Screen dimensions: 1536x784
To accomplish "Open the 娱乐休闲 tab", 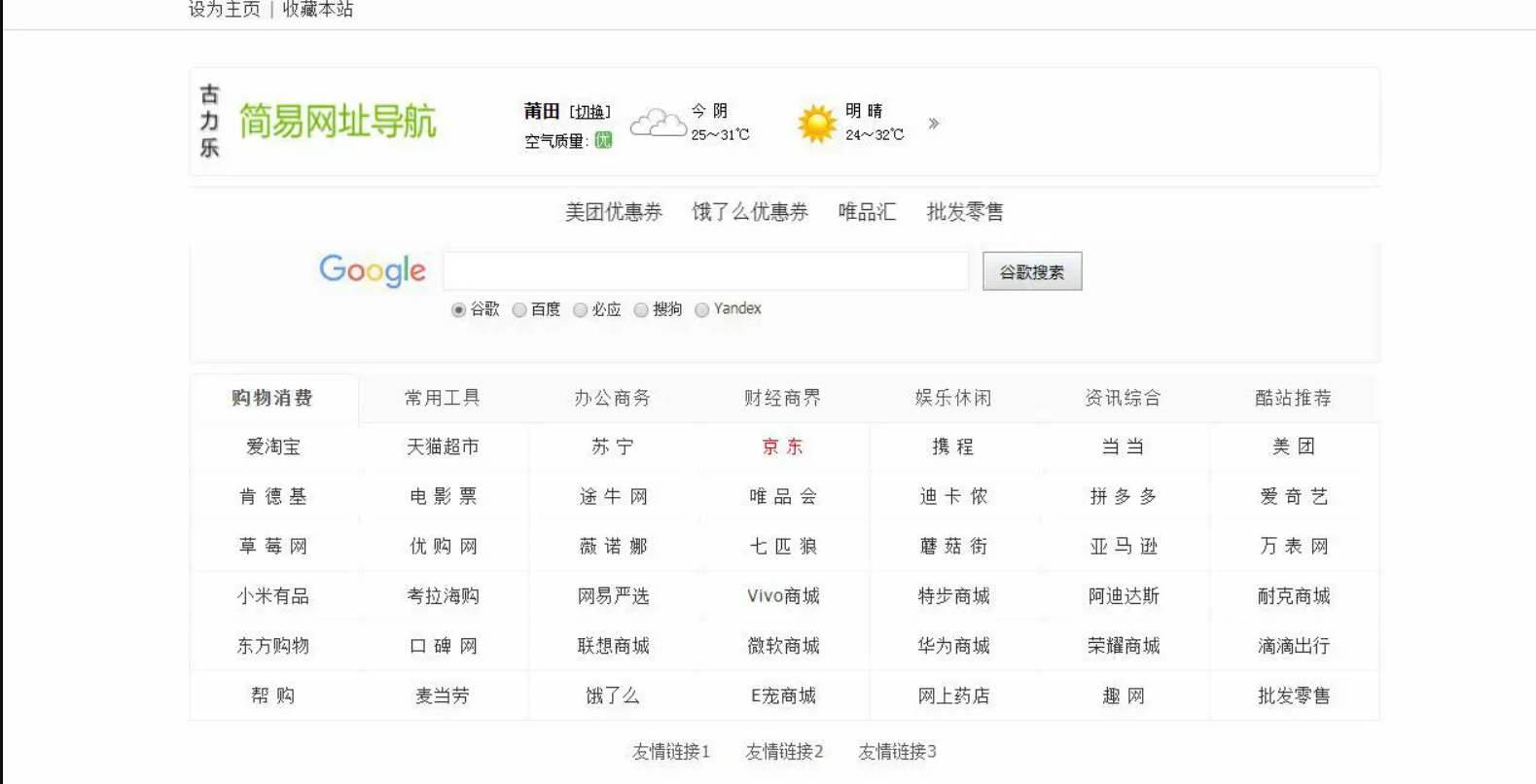I will (953, 398).
